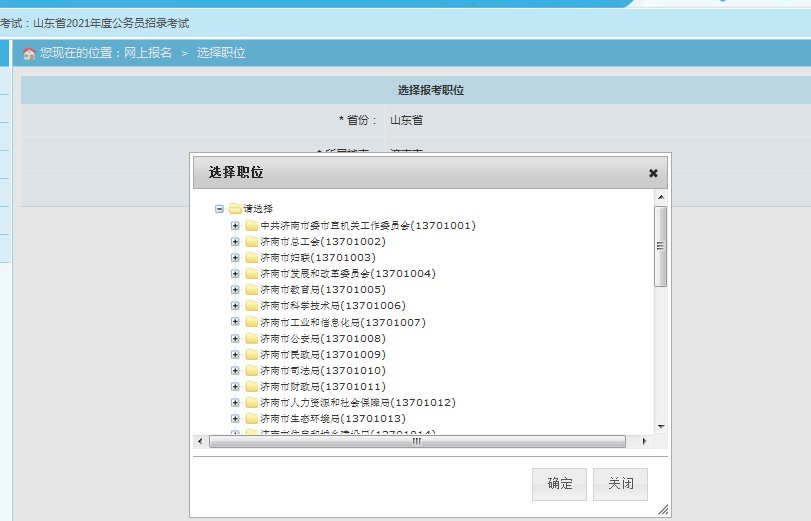Select 济南市司法局(13701010)
Screen dimensions: 811x521
323,371
